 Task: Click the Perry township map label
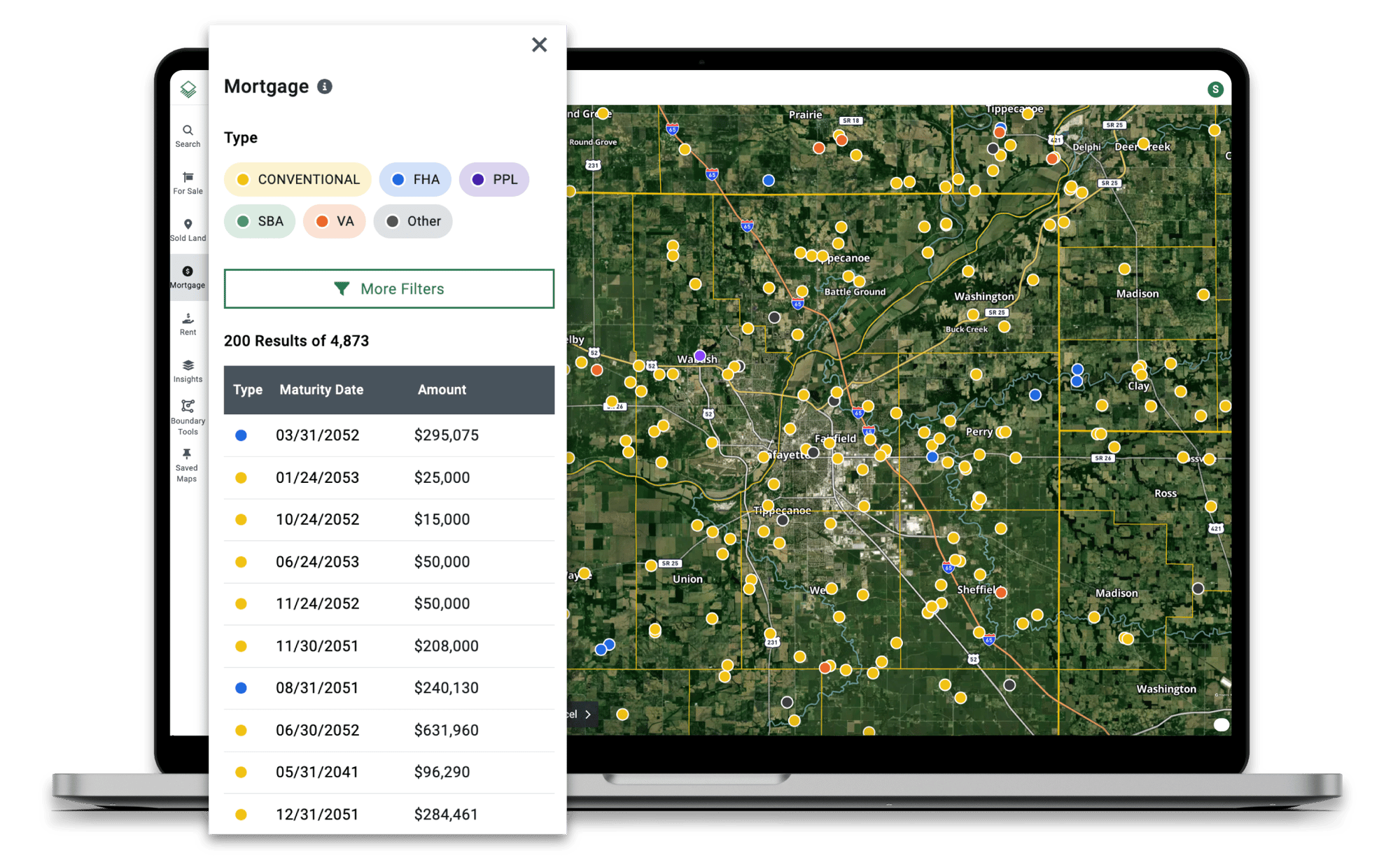tap(979, 432)
